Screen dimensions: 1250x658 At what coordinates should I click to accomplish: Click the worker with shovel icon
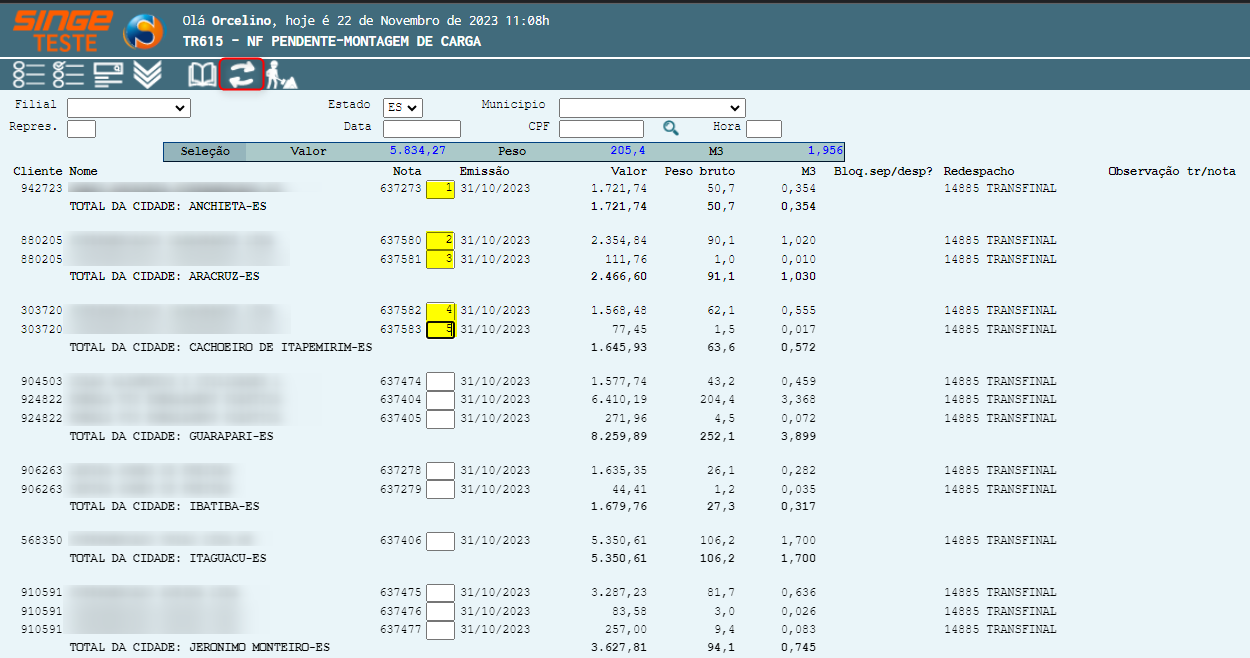point(281,74)
